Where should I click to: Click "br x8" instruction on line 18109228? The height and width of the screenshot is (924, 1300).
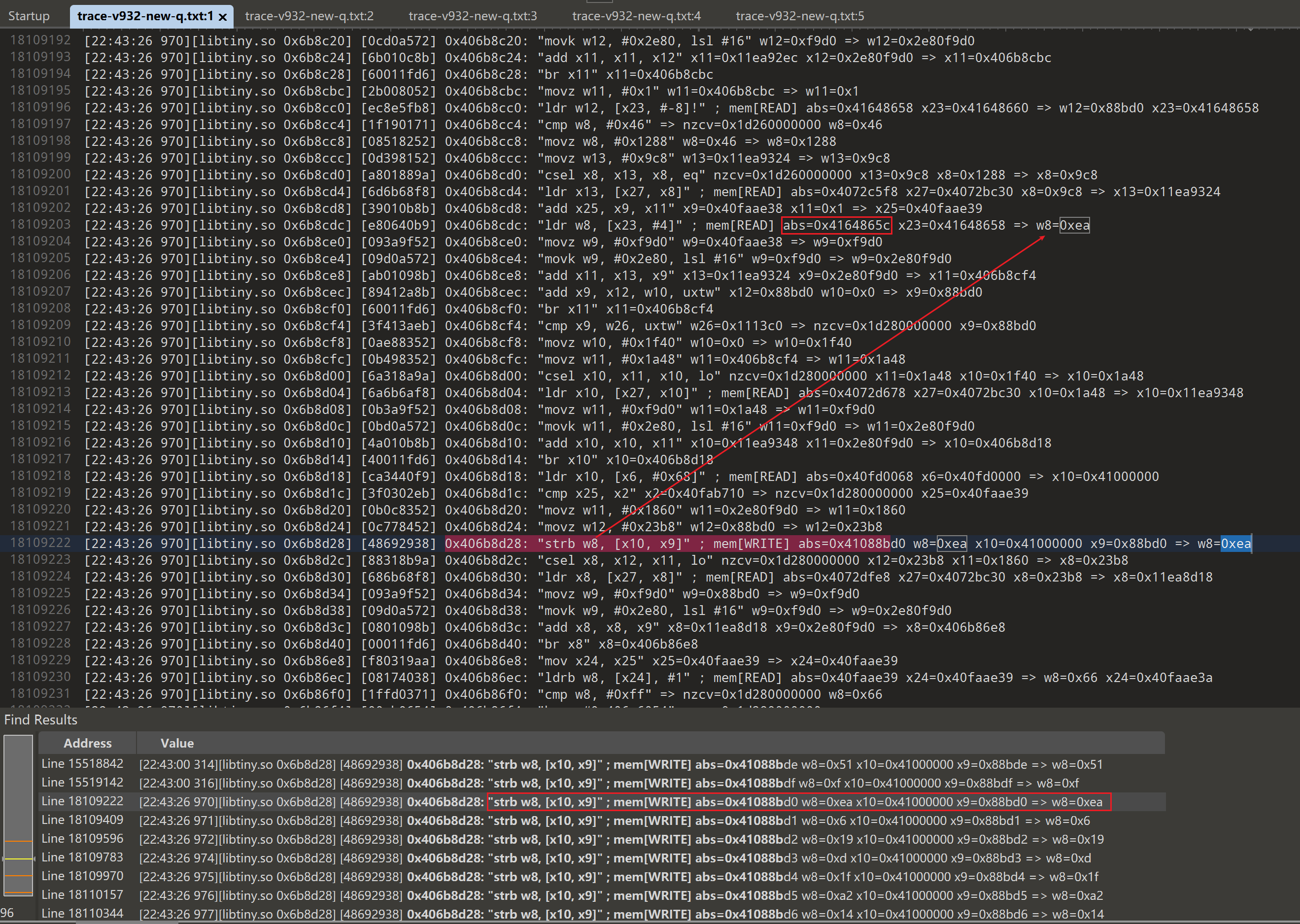click(x=564, y=644)
